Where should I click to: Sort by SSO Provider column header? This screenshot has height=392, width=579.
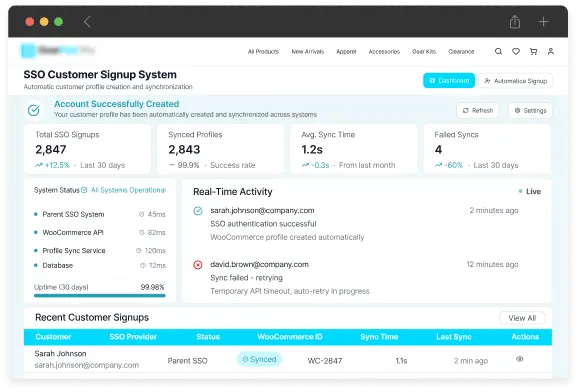point(133,337)
